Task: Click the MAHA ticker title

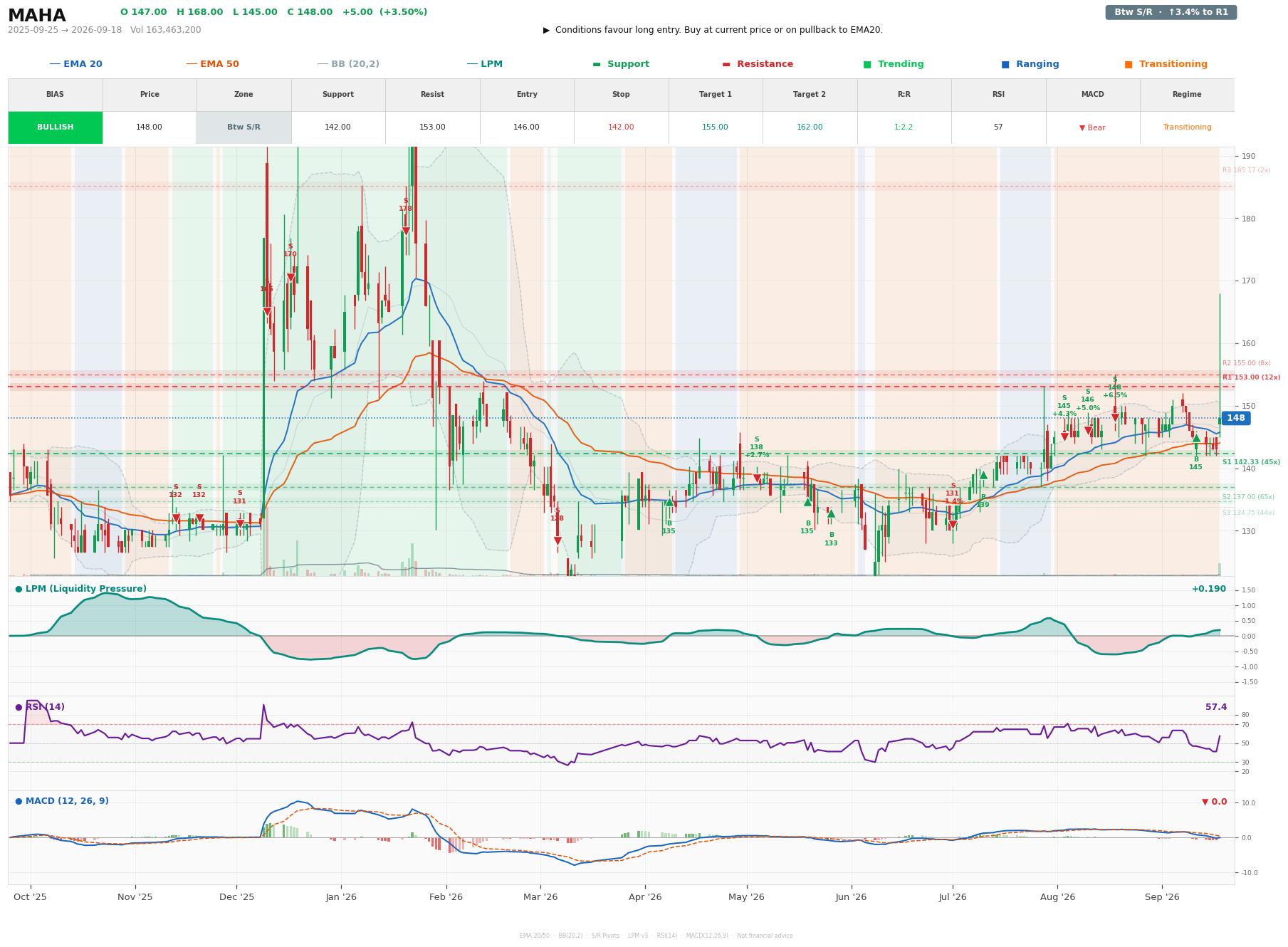Action: pos(36,15)
